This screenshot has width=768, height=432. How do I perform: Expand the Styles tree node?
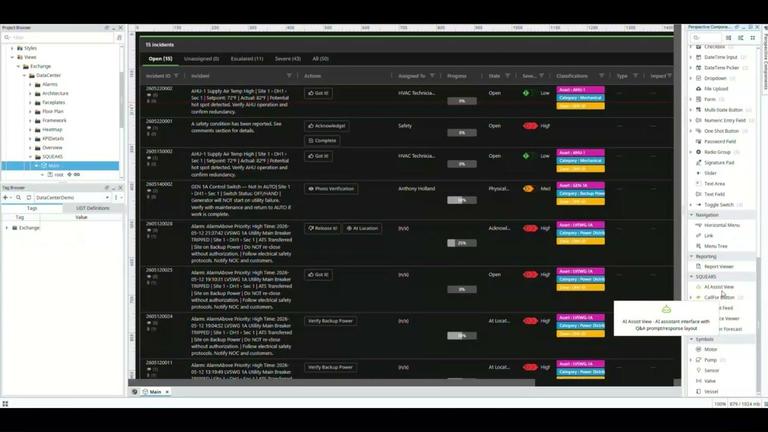tap(12, 48)
